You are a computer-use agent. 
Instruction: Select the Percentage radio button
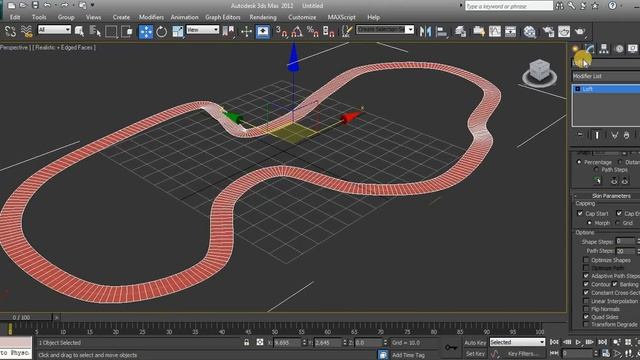pyautogui.click(x=579, y=162)
